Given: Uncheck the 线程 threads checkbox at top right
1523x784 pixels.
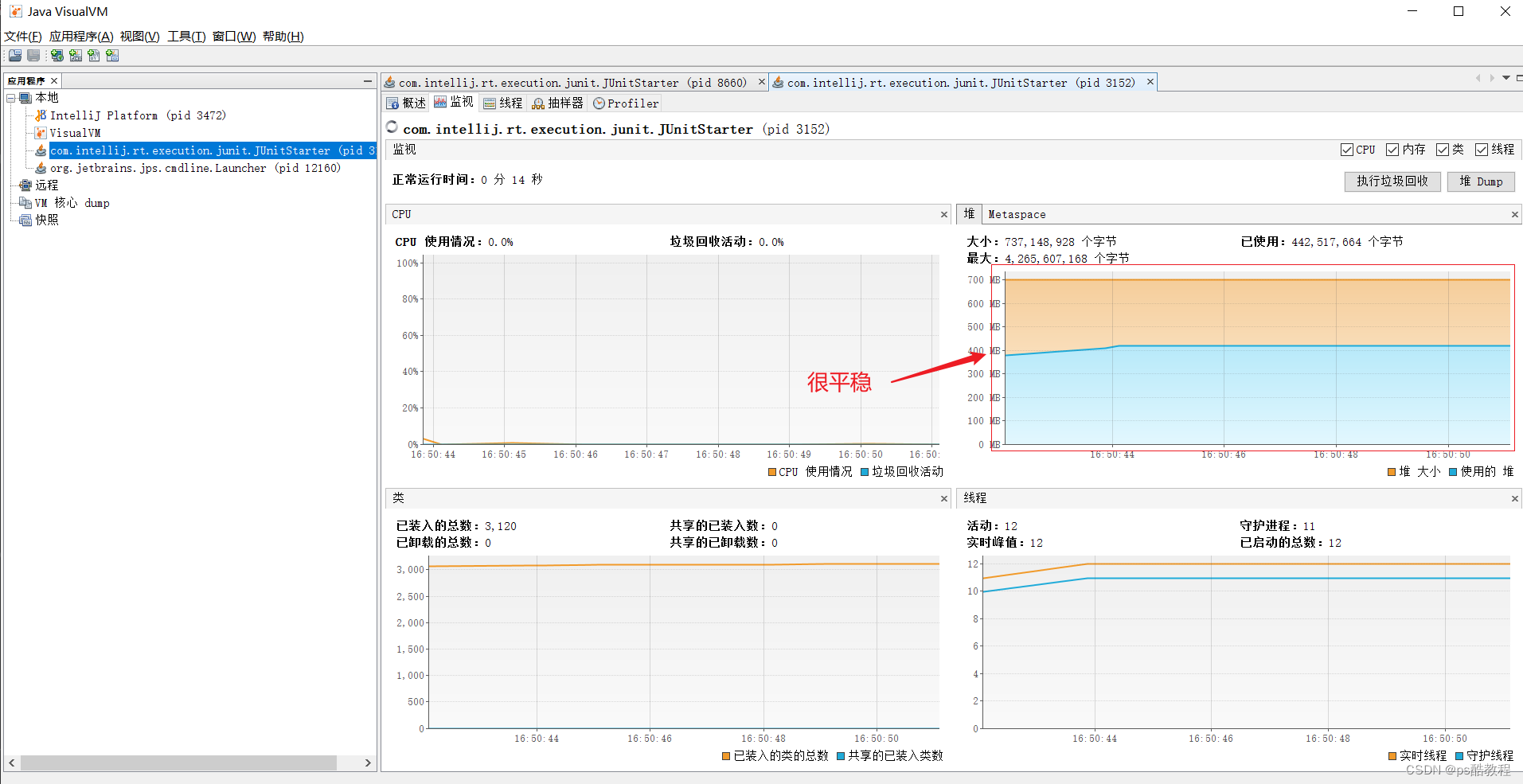Looking at the screenshot, I should 1482,150.
